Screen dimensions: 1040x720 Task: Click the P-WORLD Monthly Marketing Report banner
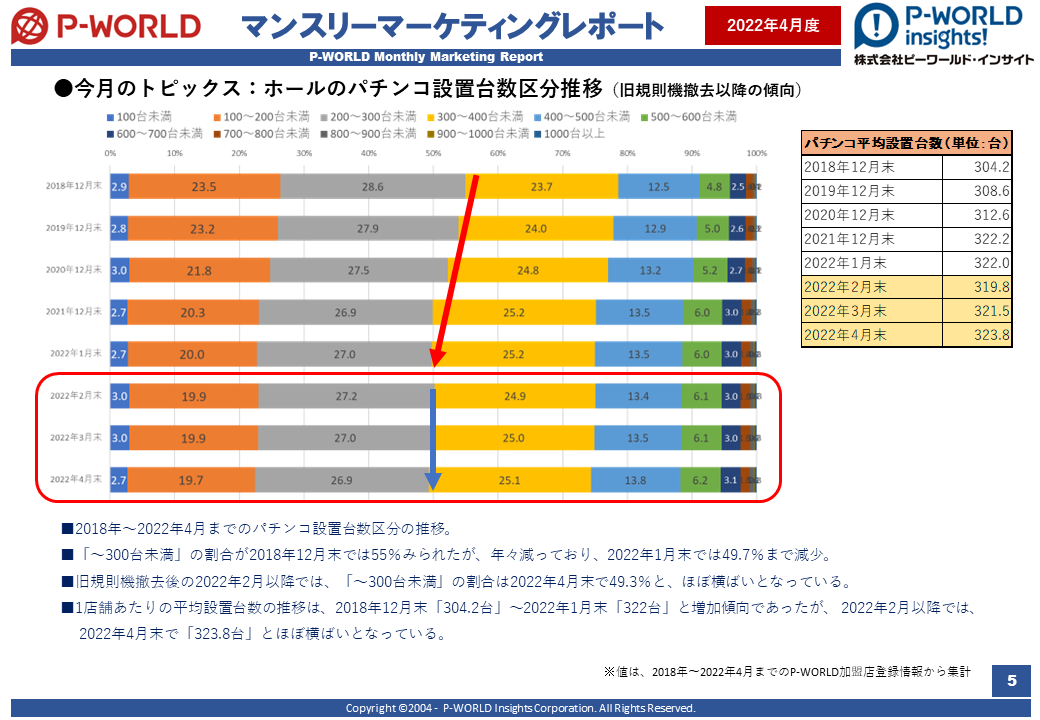(x=426, y=57)
